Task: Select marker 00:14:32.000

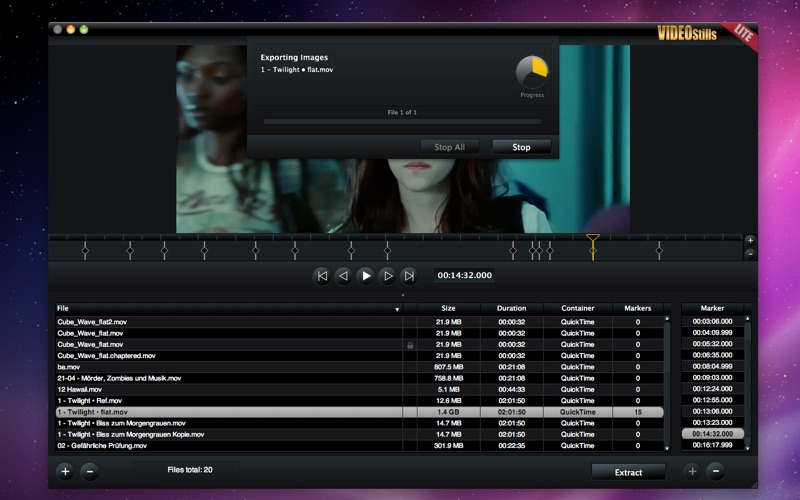Action: [x=712, y=434]
